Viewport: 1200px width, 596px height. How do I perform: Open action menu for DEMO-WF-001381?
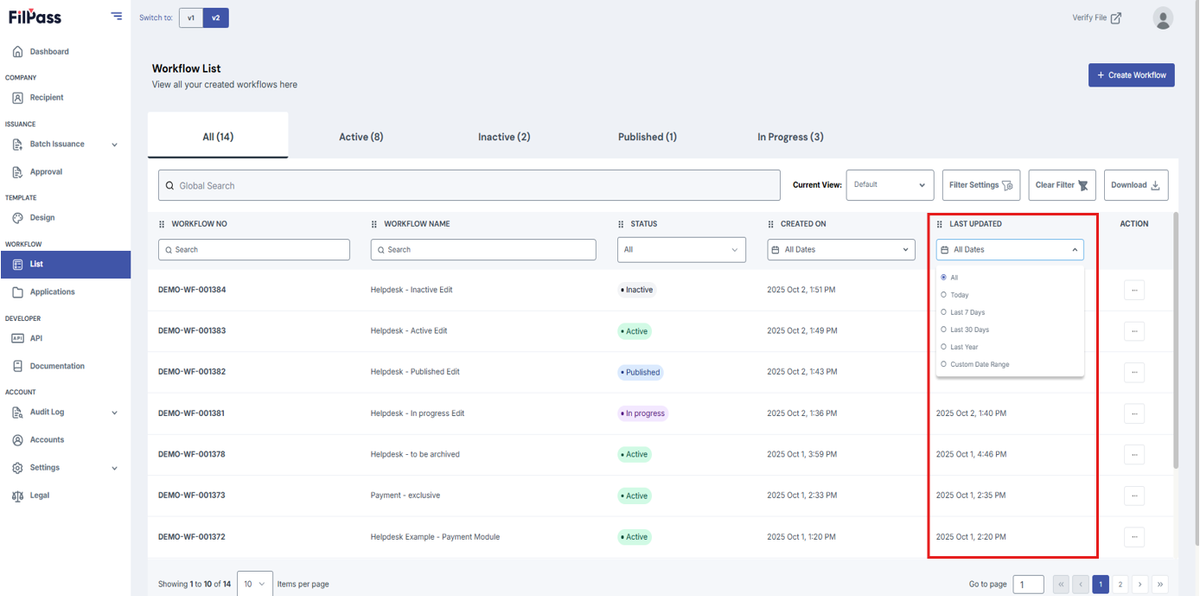pyautogui.click(x=1134, y=413)
